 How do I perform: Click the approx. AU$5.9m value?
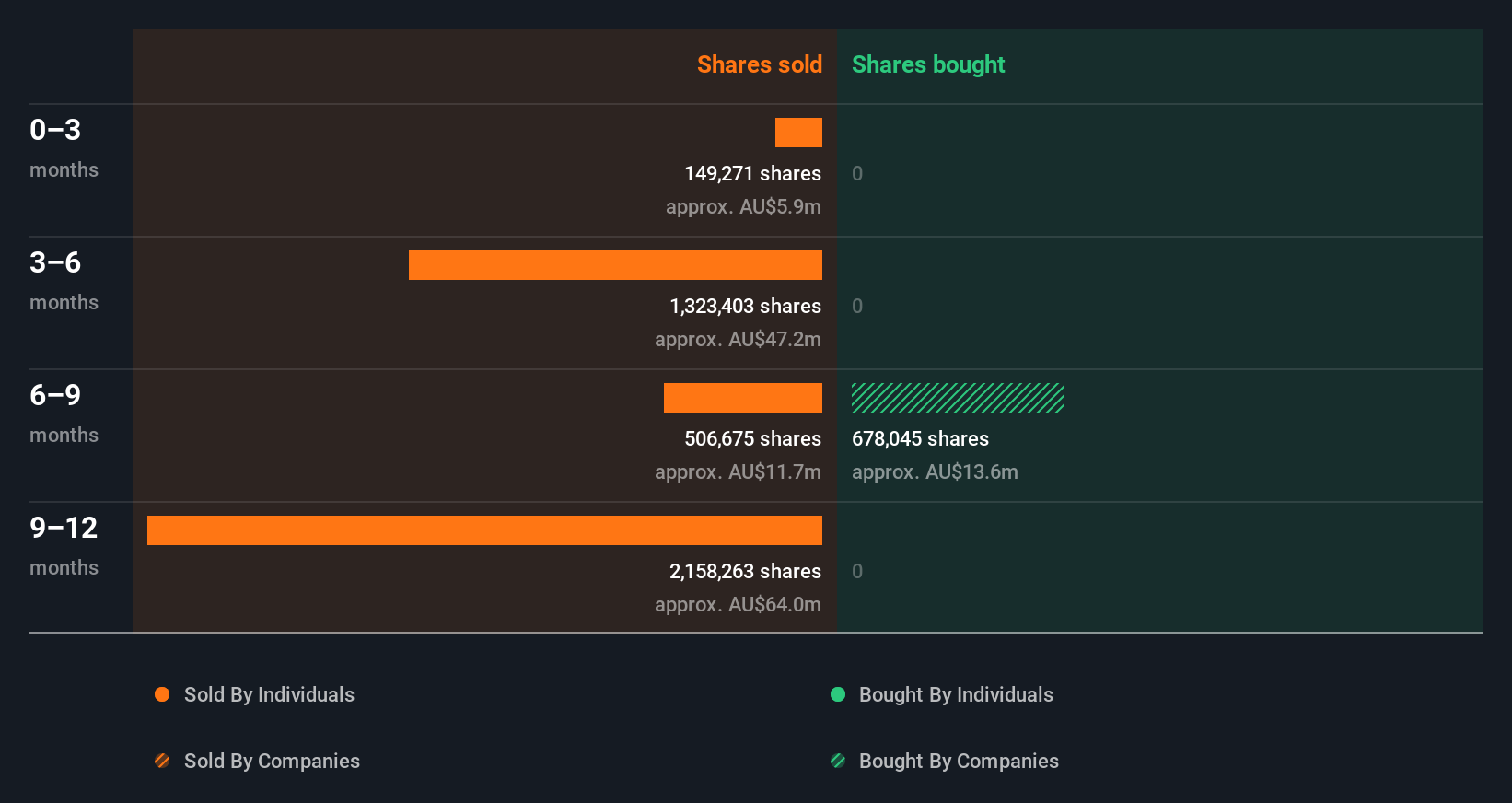pos(743,206)
